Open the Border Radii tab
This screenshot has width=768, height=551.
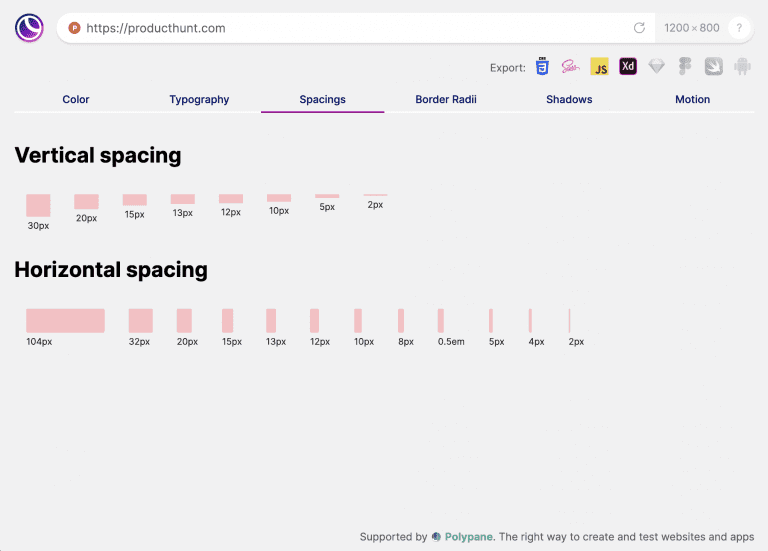tap(446, 99)
